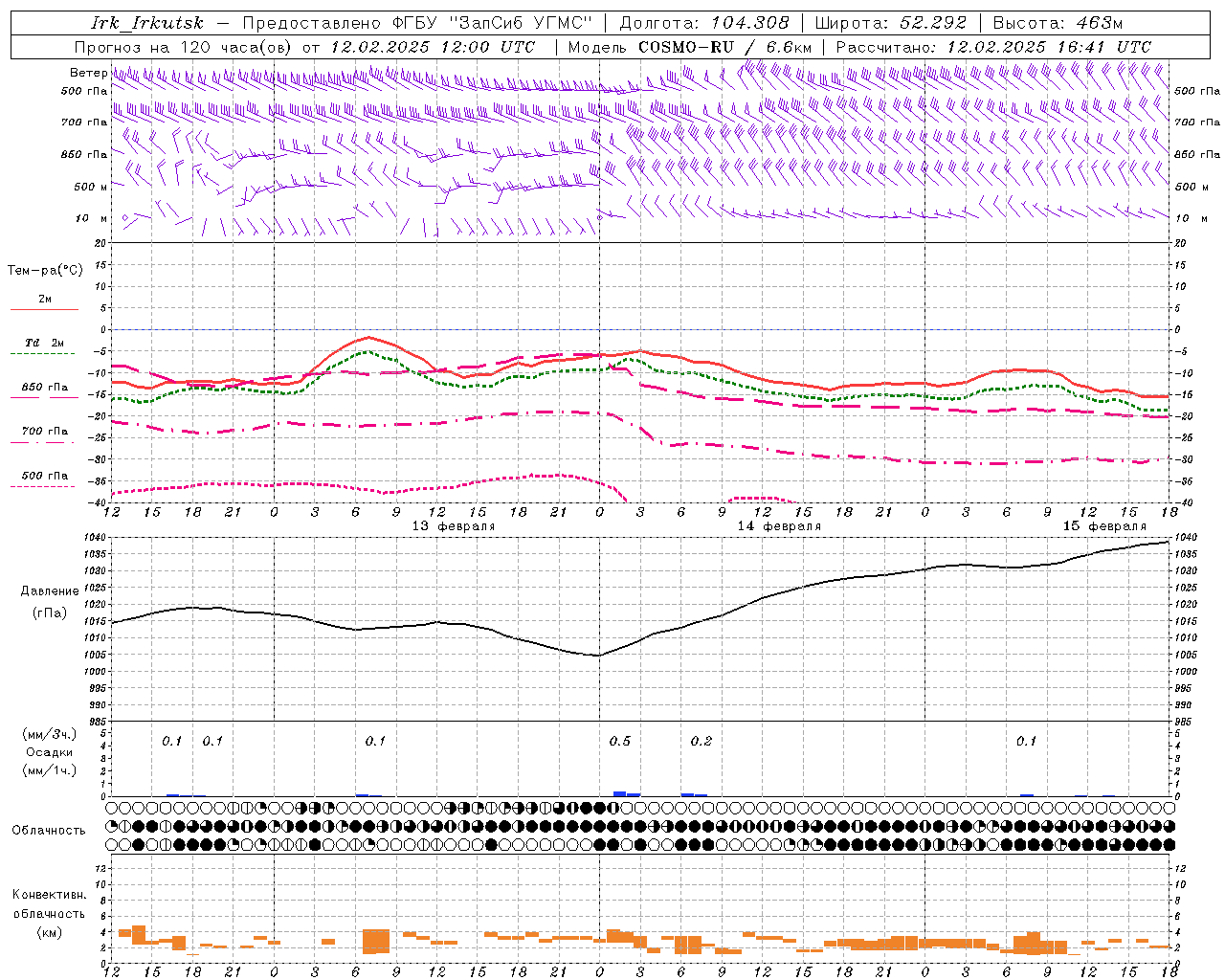Click the Осадки precipitation label

point(50,752)
